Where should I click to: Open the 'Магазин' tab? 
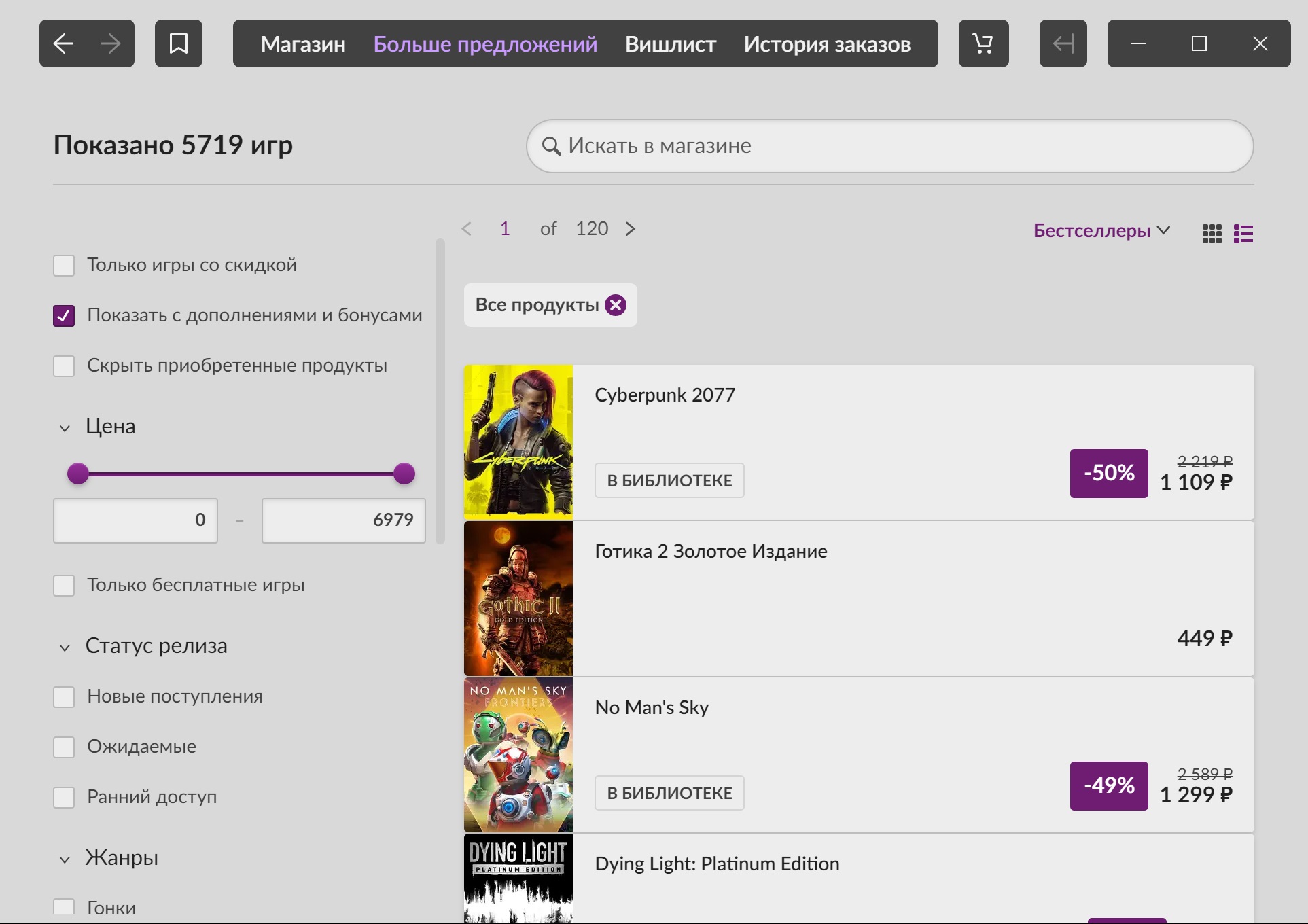pos(303,44)
